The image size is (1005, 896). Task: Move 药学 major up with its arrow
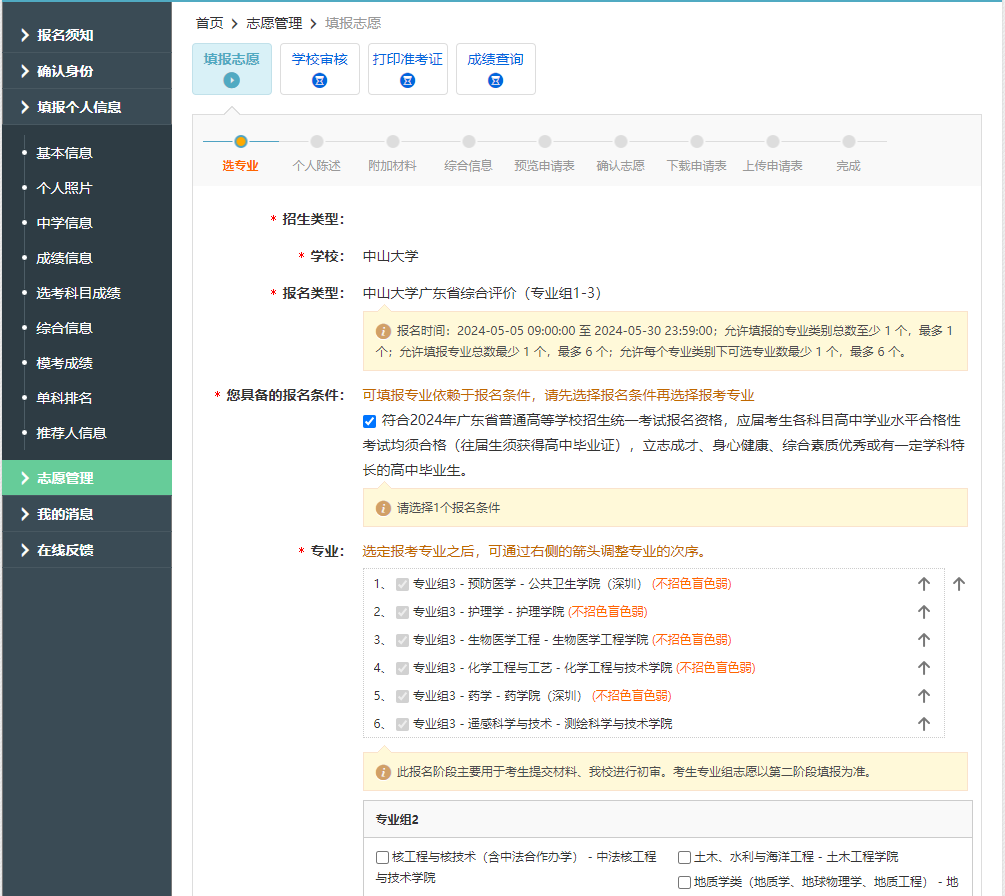(x=923, y=695)
